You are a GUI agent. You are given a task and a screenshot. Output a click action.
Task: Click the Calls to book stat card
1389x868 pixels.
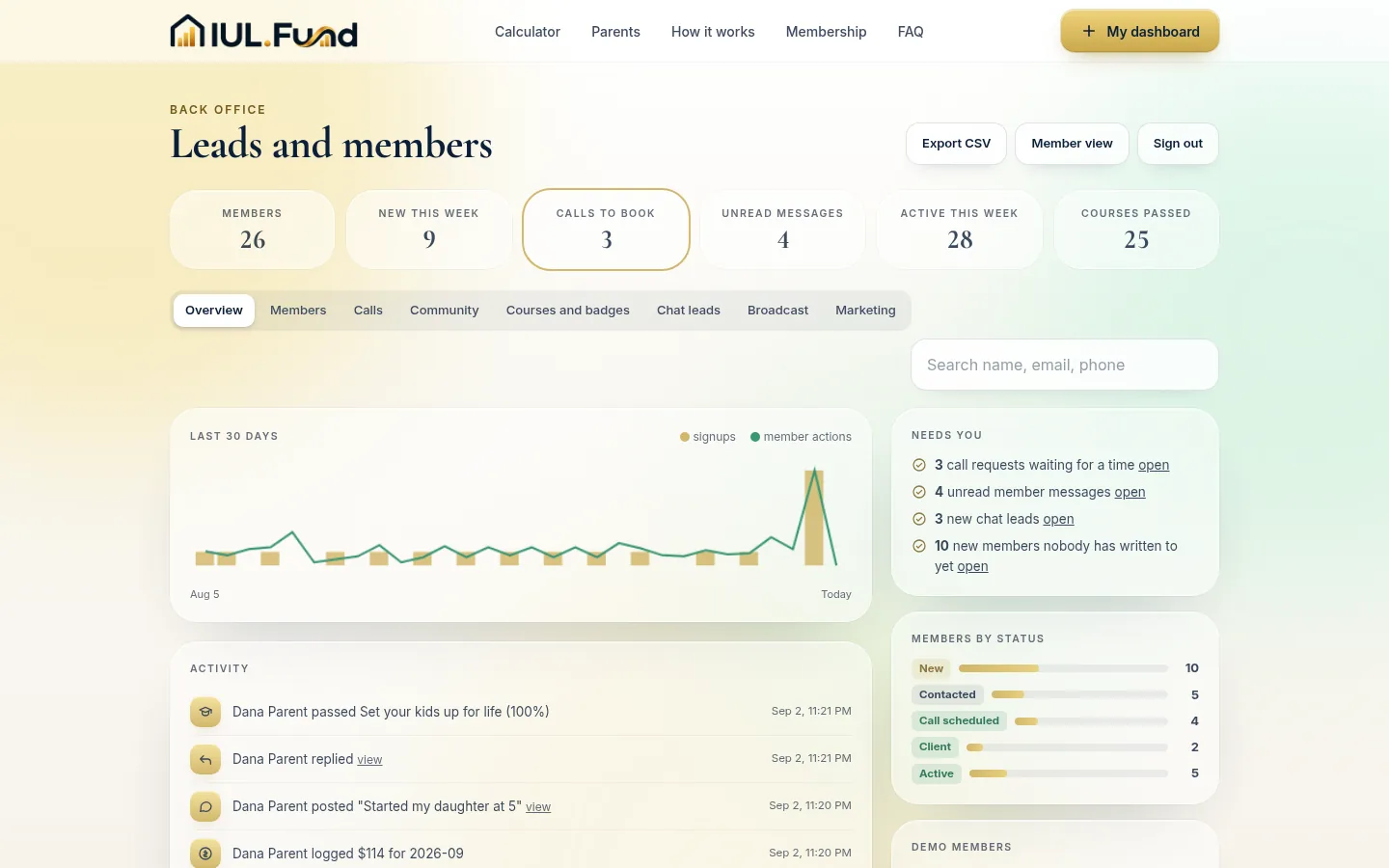click(606, 230)
